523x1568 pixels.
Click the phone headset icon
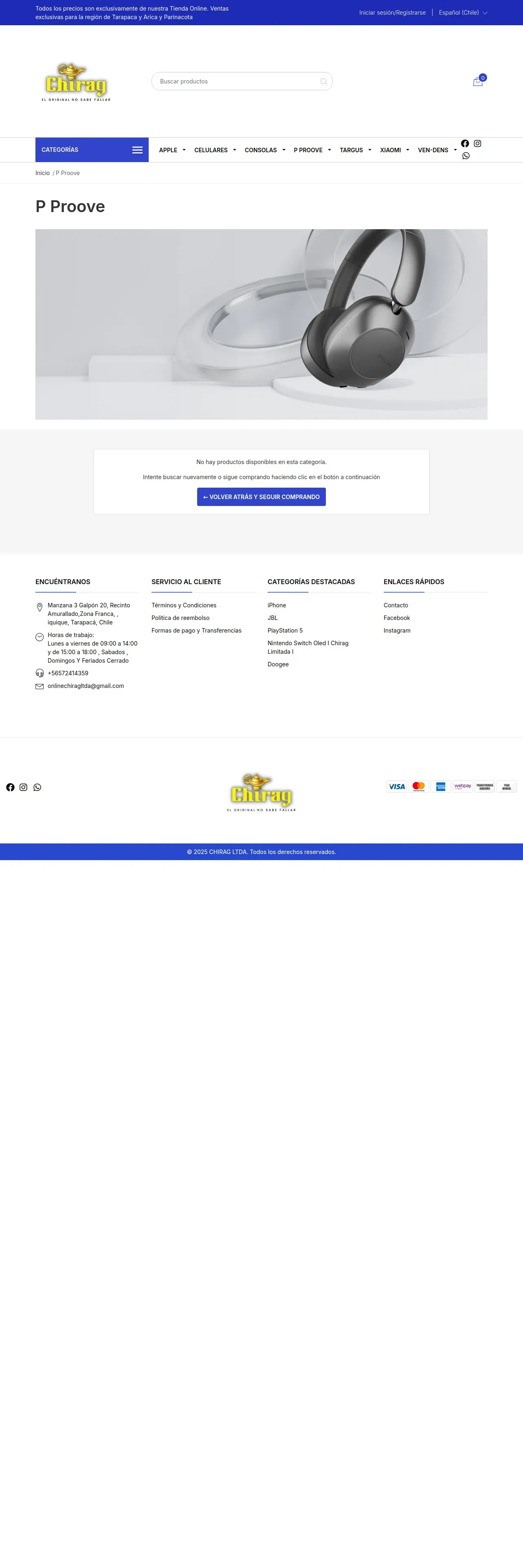[x=40, y=673]
